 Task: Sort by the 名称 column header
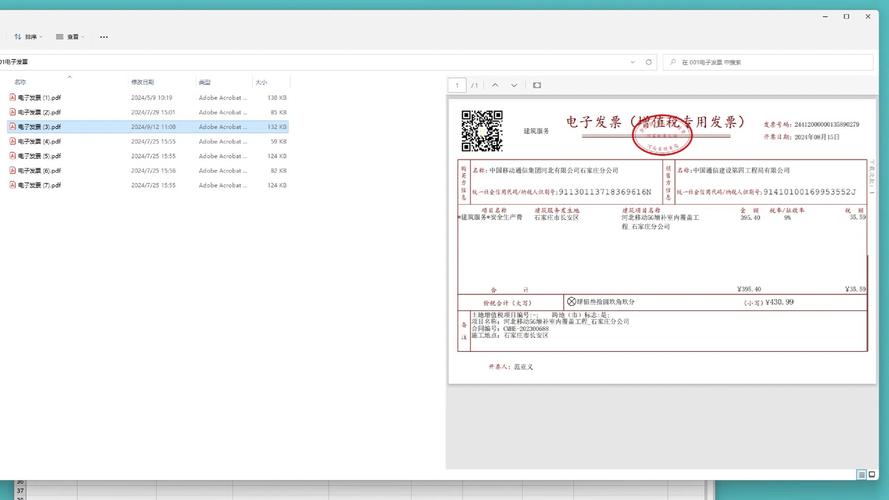(20, 82)
